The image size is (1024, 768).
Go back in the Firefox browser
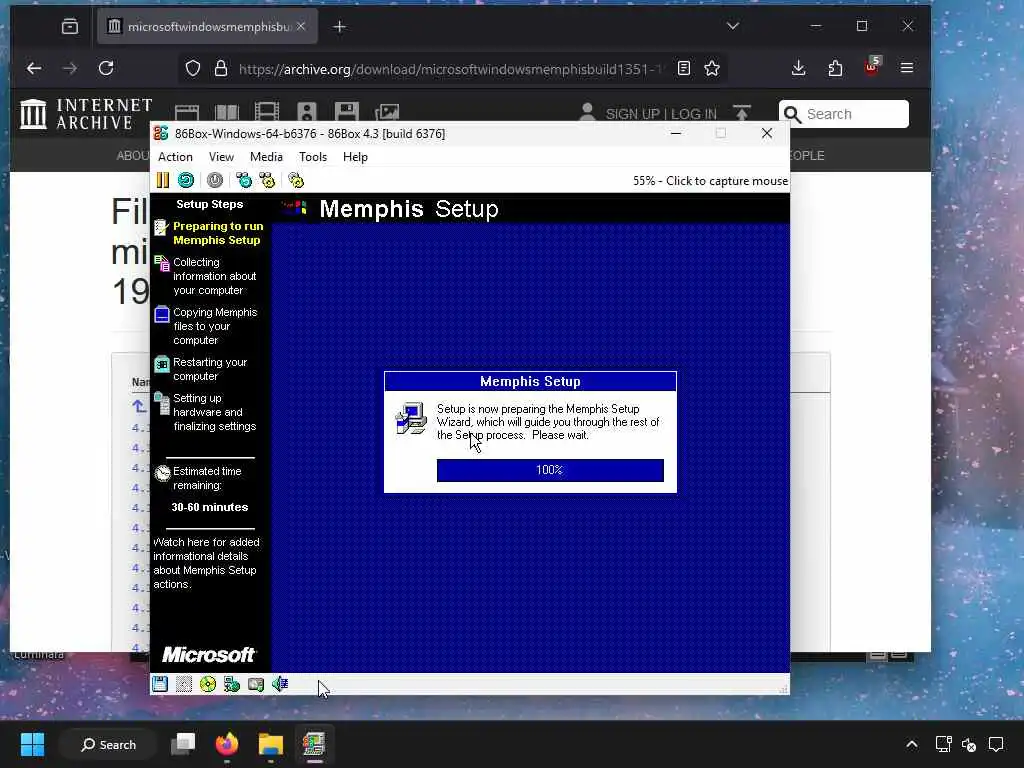pyautogui.click(x=34, y=68)
